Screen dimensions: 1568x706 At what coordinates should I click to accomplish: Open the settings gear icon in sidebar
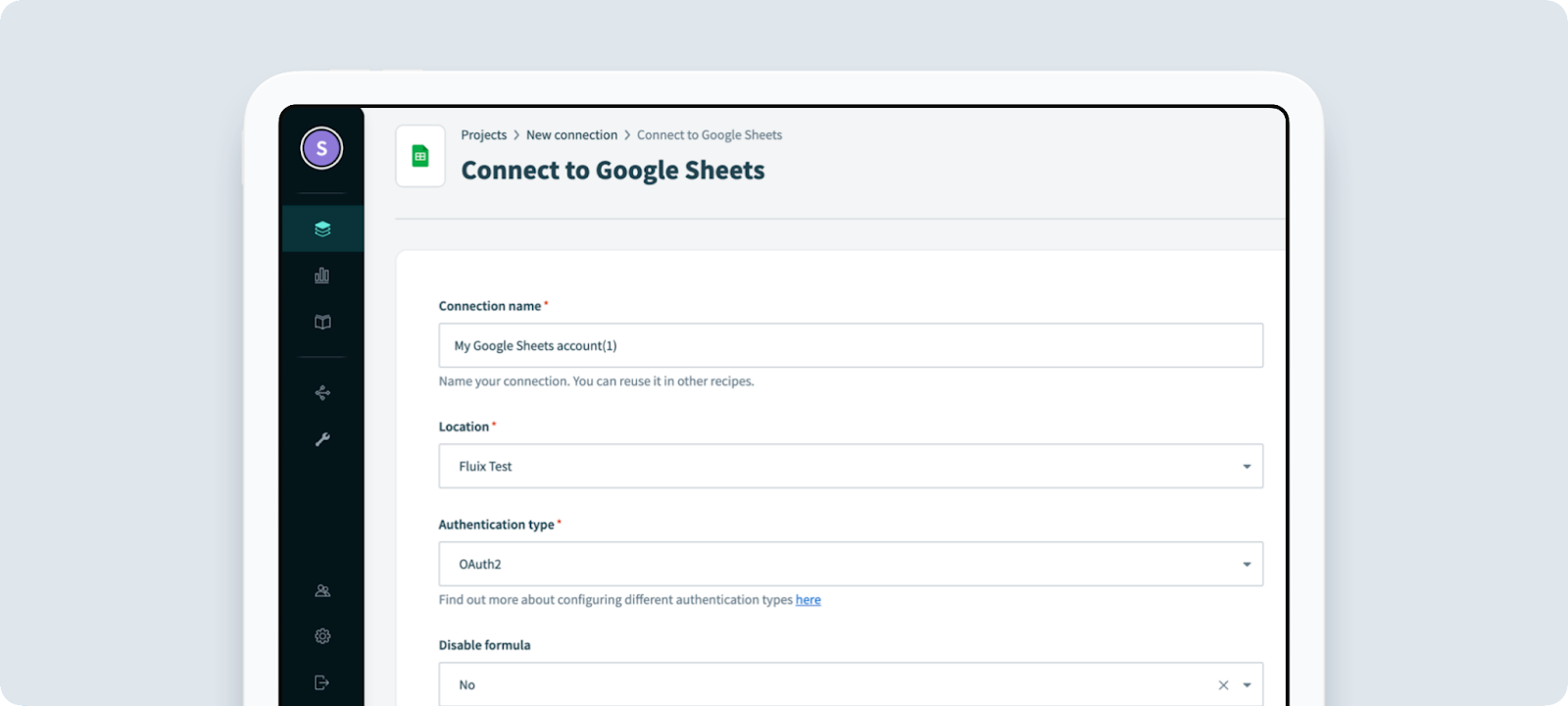coord(322,636)
